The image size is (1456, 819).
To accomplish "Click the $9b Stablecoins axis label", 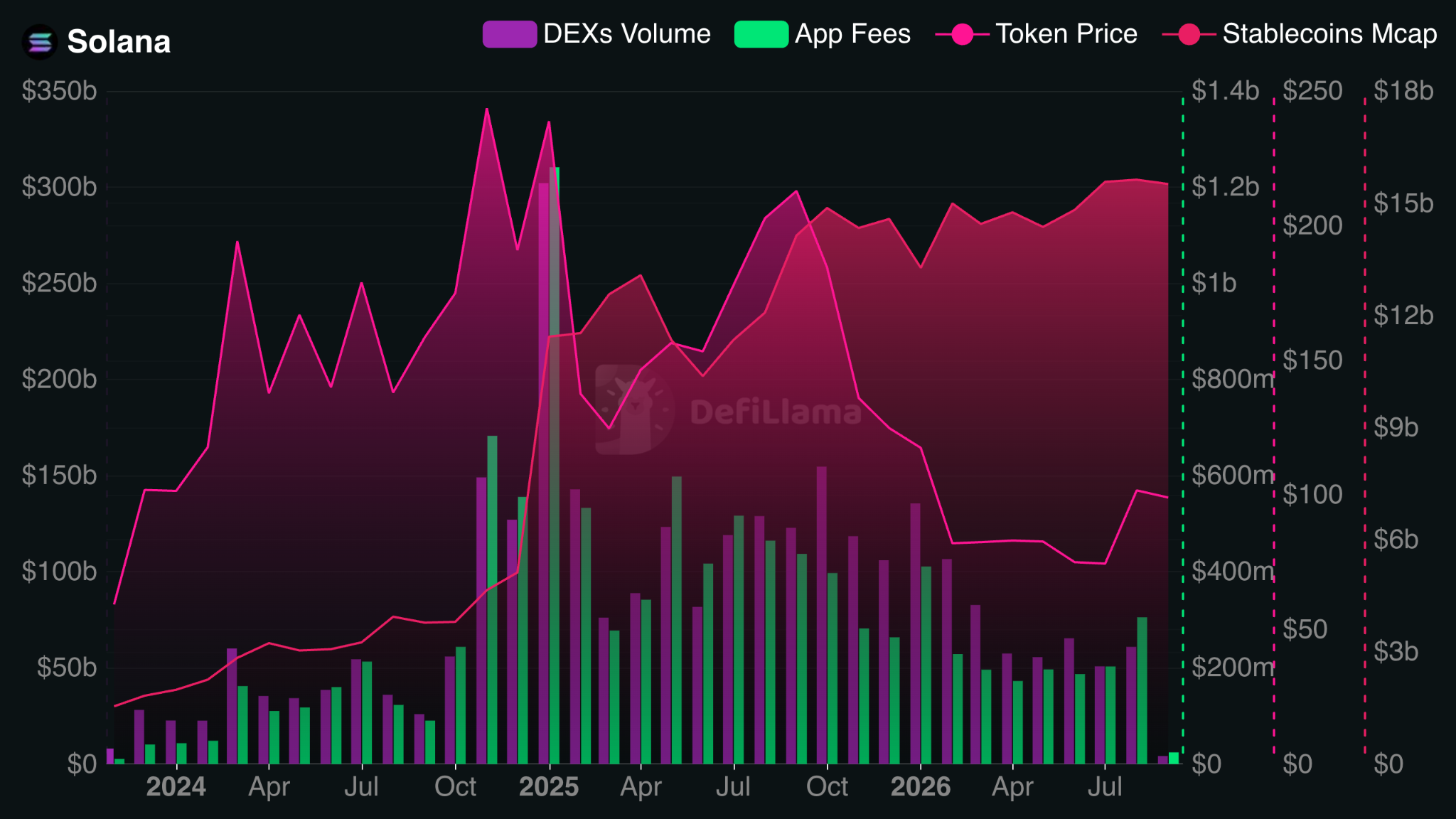I will click(x=1396, y=427).
